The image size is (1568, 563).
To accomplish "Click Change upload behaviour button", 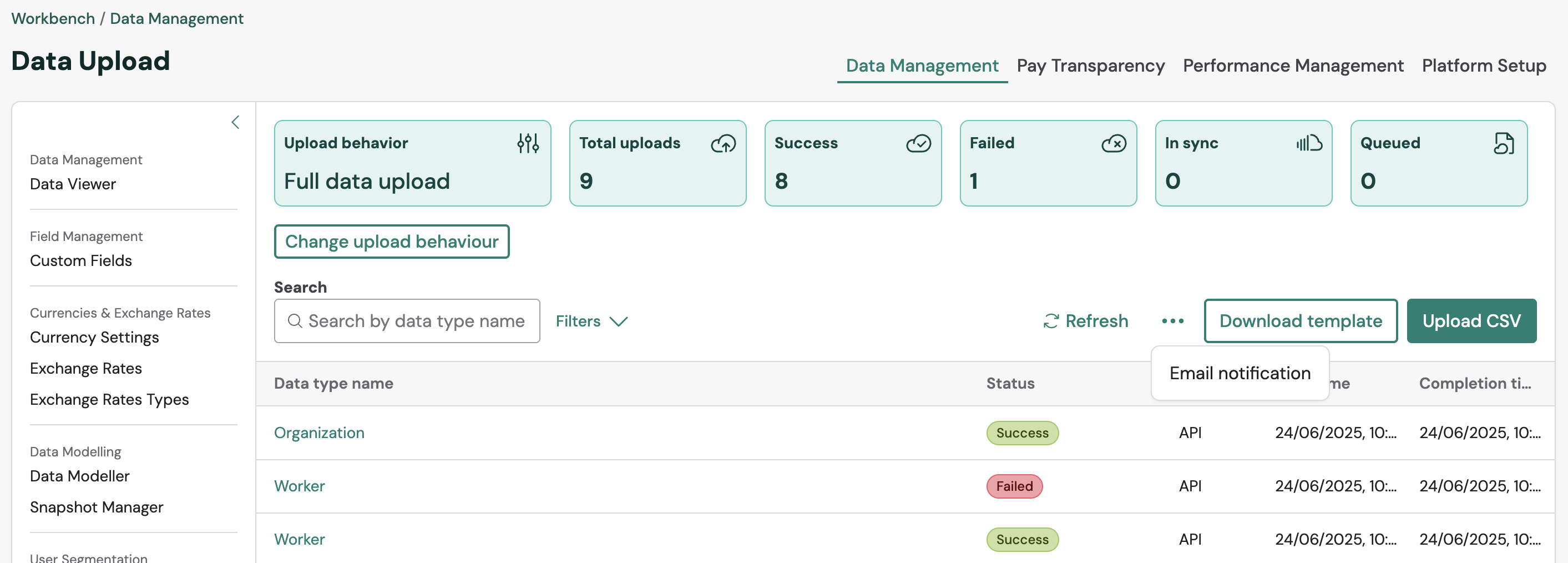I will pyautogui.click(x=391, y=242).
